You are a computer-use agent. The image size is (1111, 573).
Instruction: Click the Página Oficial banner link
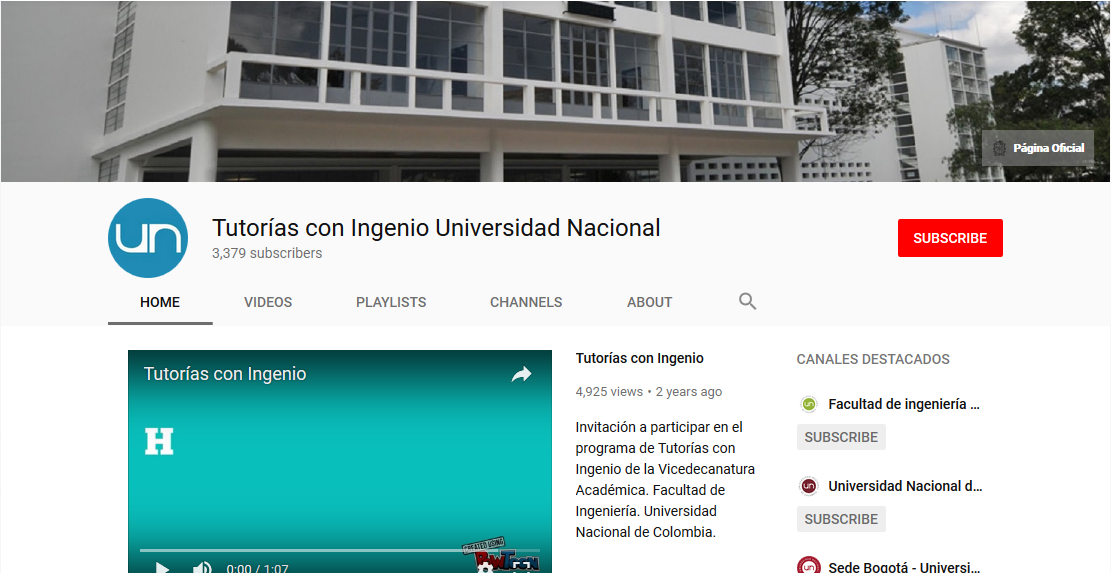pos(1038,148)
